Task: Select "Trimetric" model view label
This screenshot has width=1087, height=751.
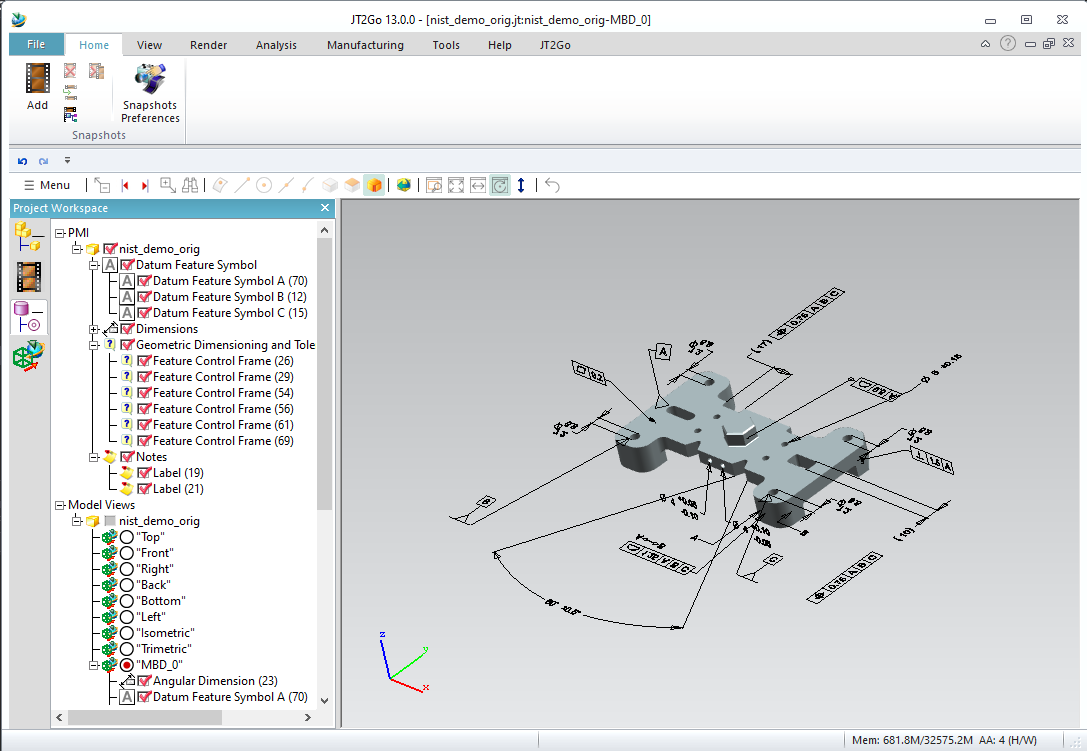Action: [x=164, y=649]
